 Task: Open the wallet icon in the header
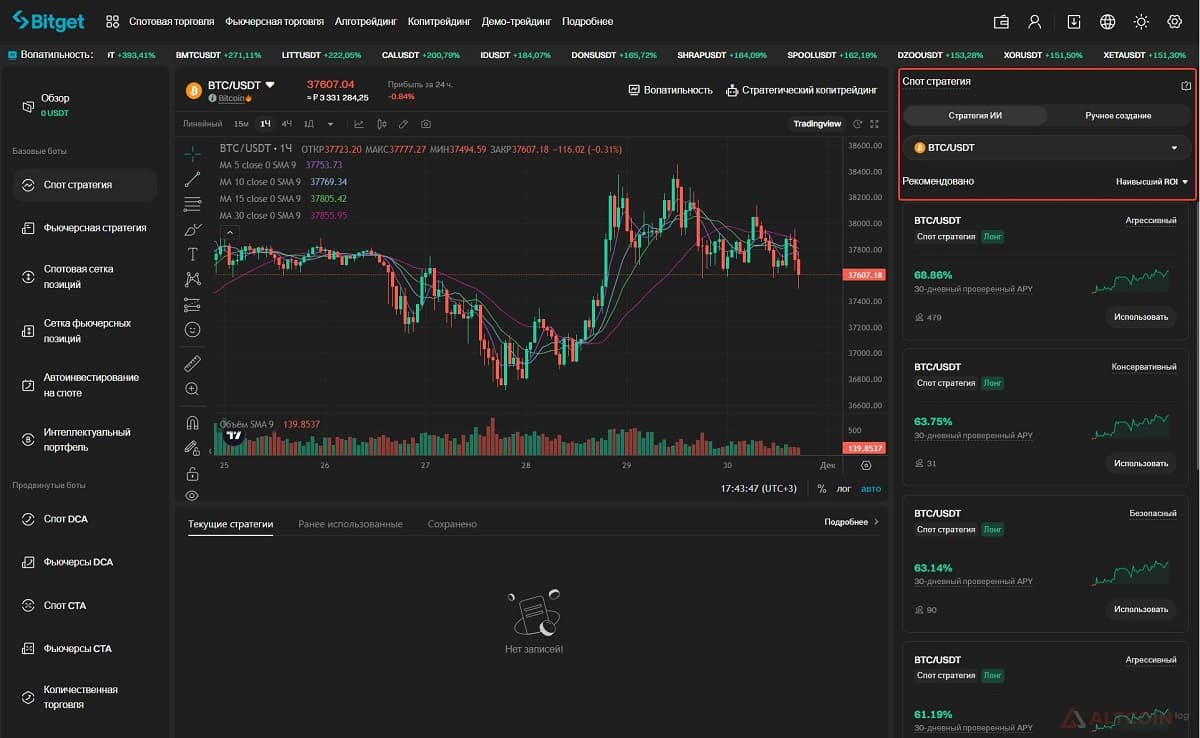1001,21
